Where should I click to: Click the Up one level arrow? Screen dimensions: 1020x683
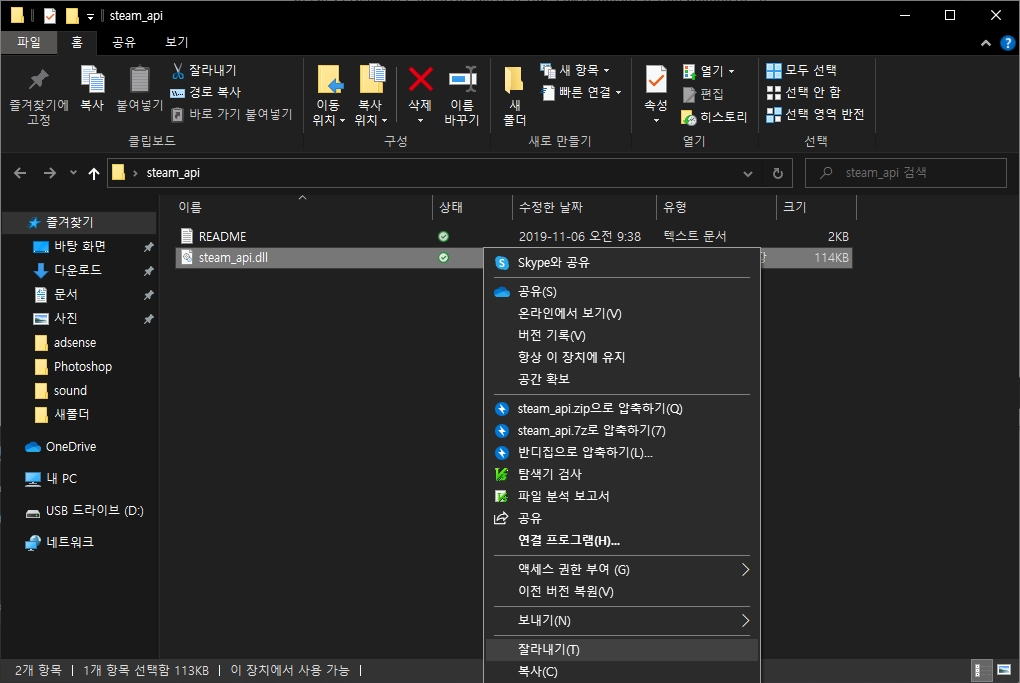coord(94,173)
